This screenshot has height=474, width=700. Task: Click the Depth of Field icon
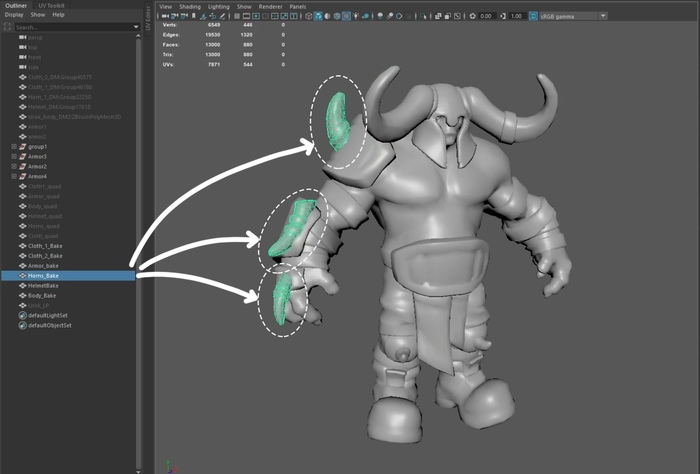click(x=408, y=16)
